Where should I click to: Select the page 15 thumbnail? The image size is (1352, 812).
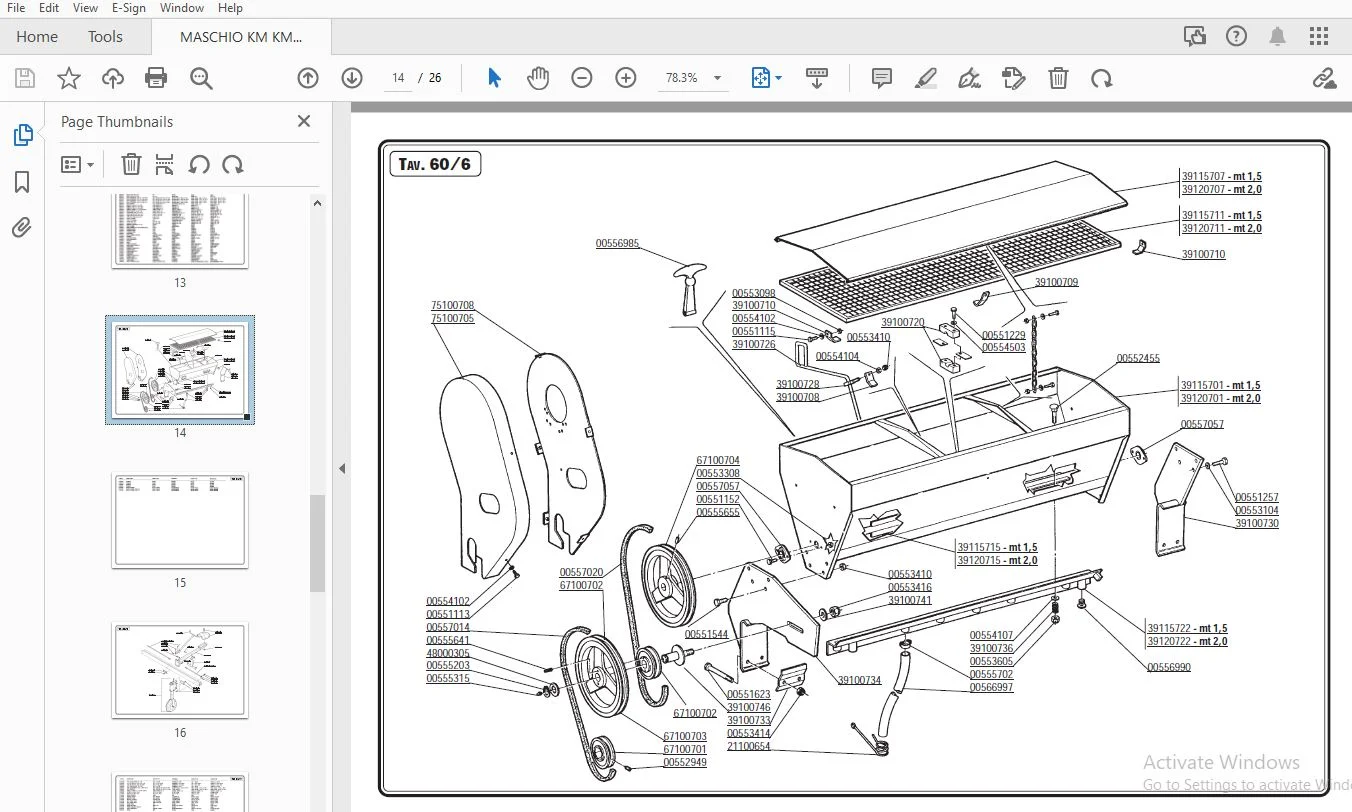click(x=180, y=521)
